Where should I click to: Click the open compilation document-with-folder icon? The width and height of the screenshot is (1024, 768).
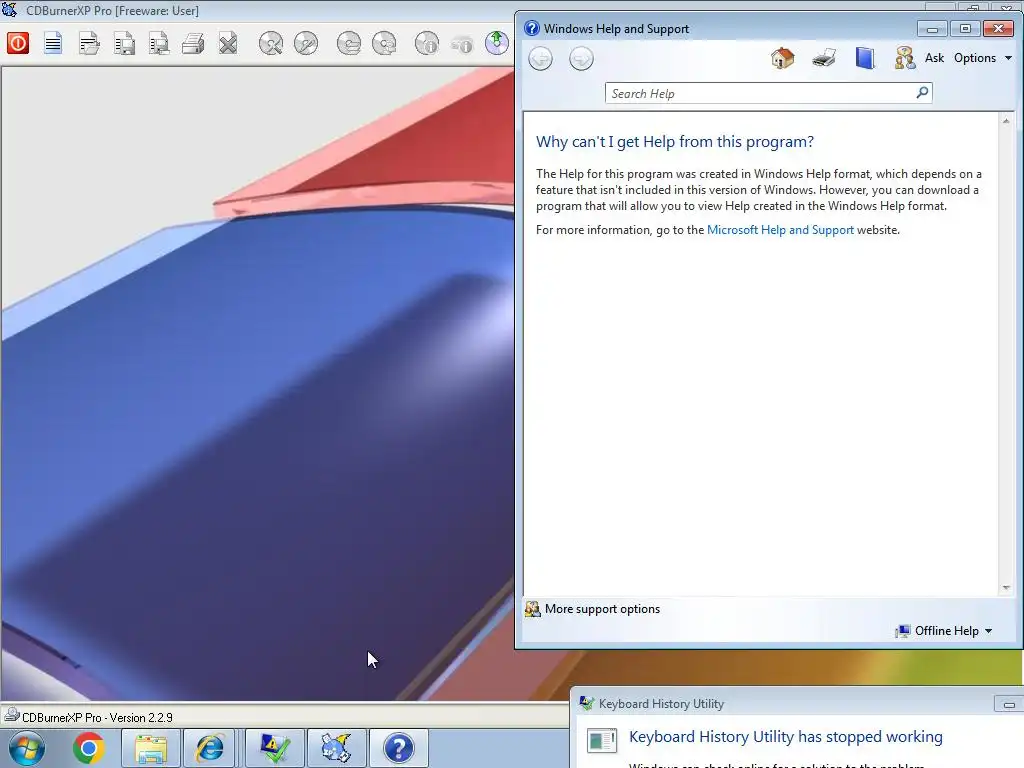(89, 44)
